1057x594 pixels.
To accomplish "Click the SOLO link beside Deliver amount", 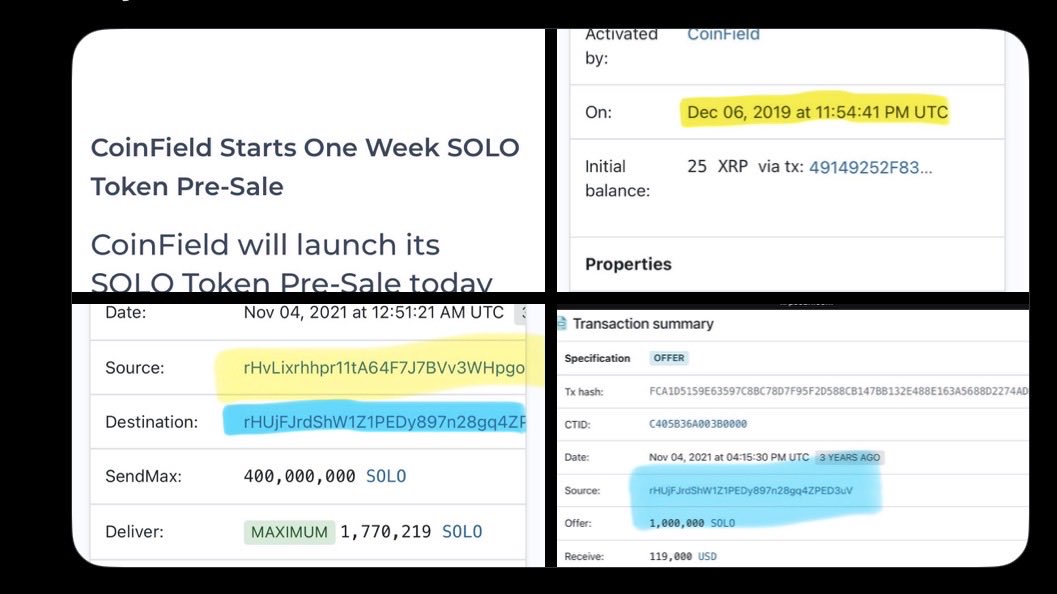I will coord(462,532).
